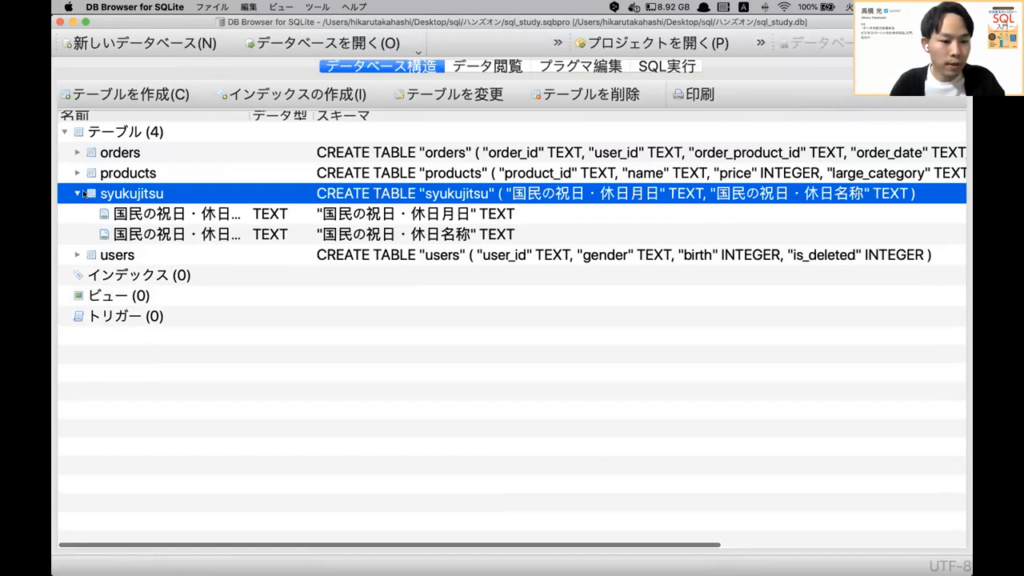The height and width of the screenshot is (576, 1024).
Task: Expand the orders table node
Action: [x=78, y=153]
